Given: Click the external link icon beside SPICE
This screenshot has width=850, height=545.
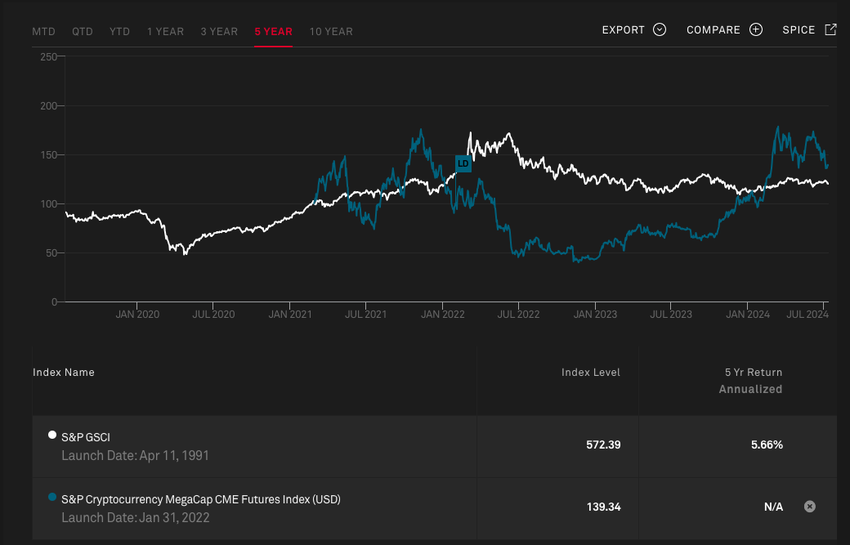Looking at the screenshot, I should pyautogui.click(x=830, y=30).
